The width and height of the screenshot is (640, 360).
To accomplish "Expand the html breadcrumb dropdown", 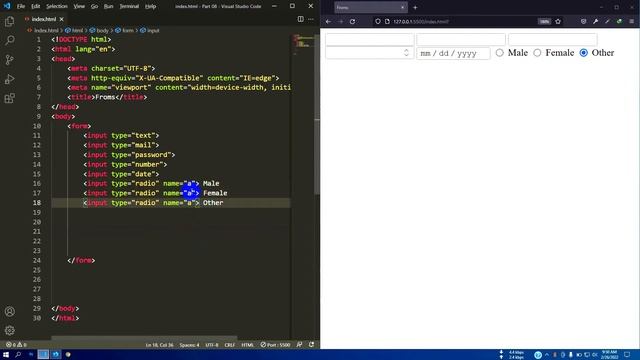I will pos(74,30).
